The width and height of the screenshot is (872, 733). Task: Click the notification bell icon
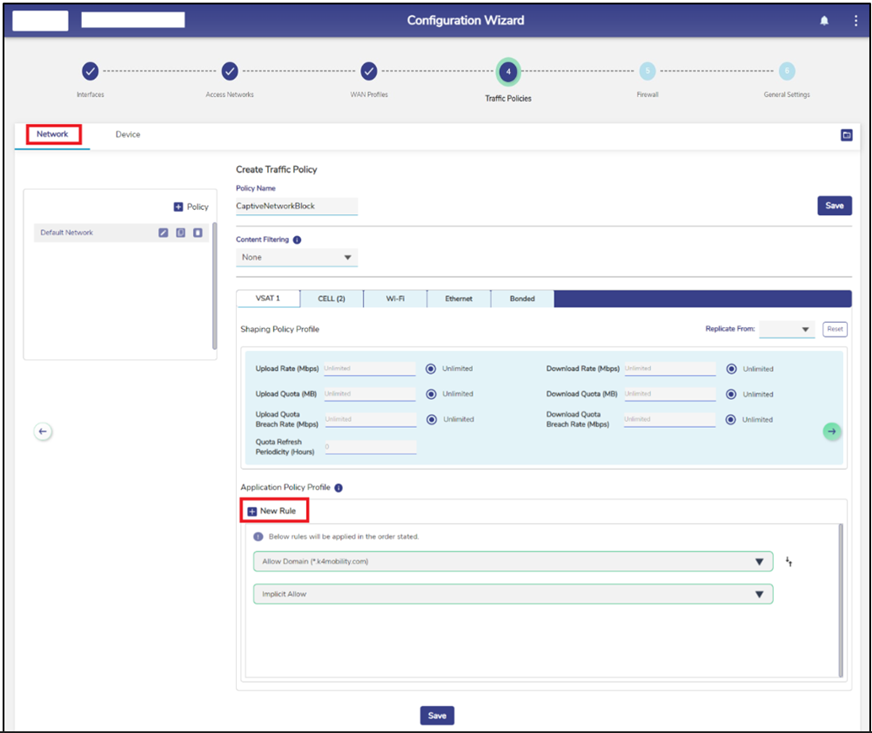pos(824,21)
